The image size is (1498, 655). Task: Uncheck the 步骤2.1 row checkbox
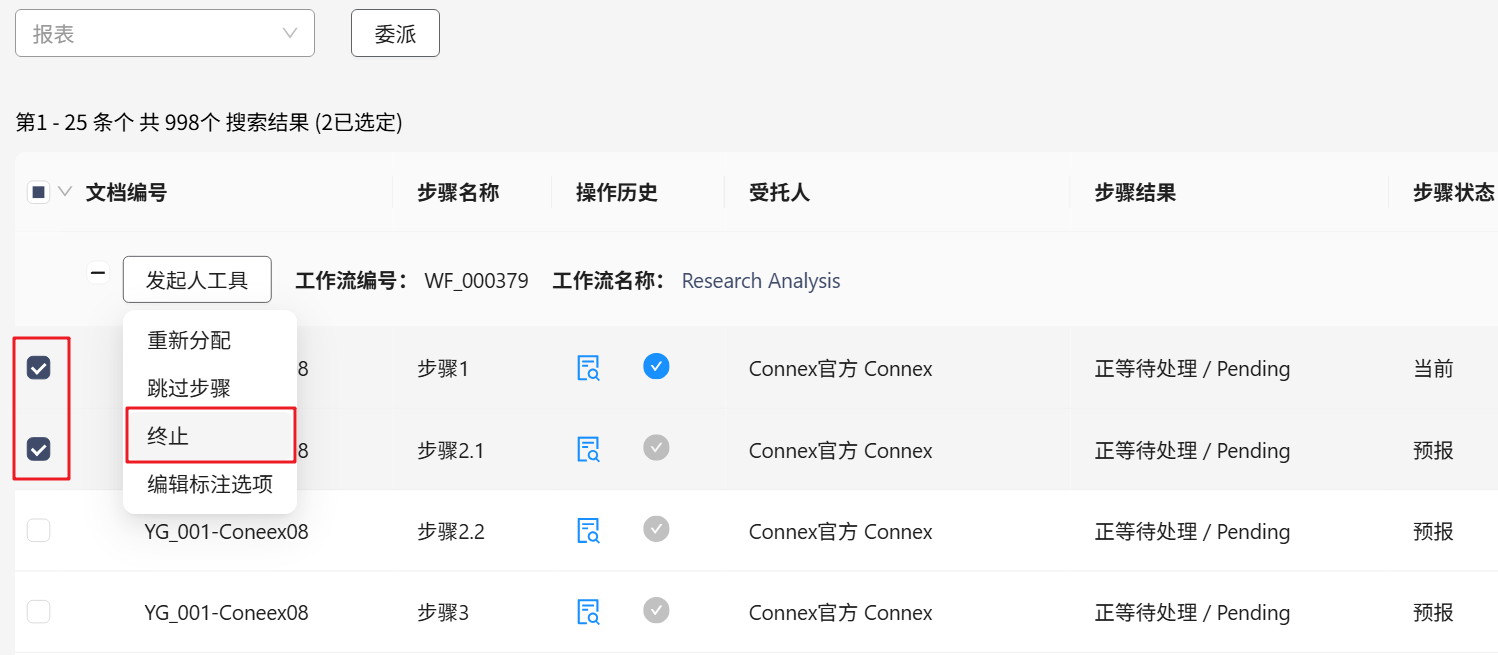tap(39, 450)
